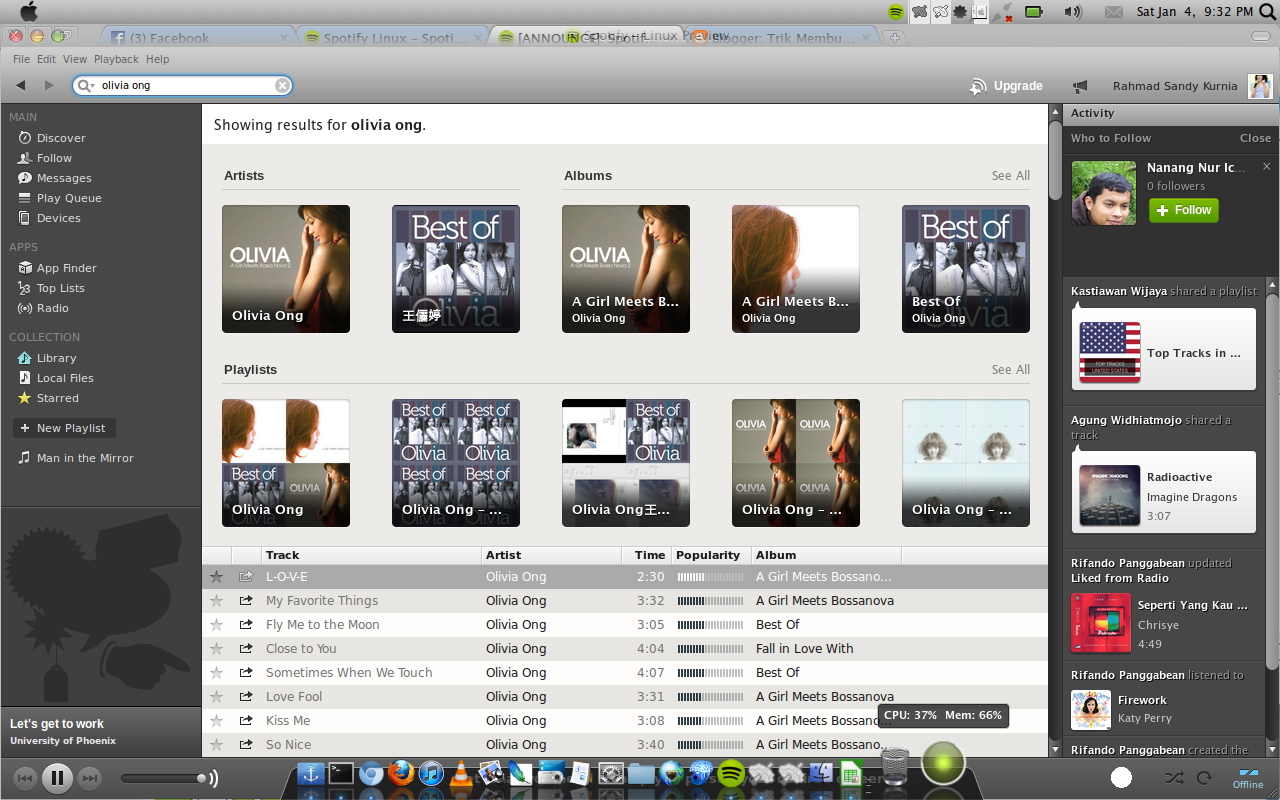The height and width of the screenshot is (800, 1280).
Task: Sort tracks by the Artist column
Action: [551, 555]
